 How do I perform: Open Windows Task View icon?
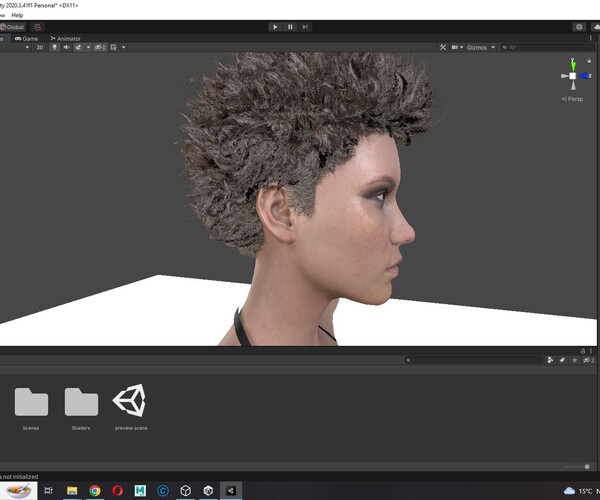point(49,490)
